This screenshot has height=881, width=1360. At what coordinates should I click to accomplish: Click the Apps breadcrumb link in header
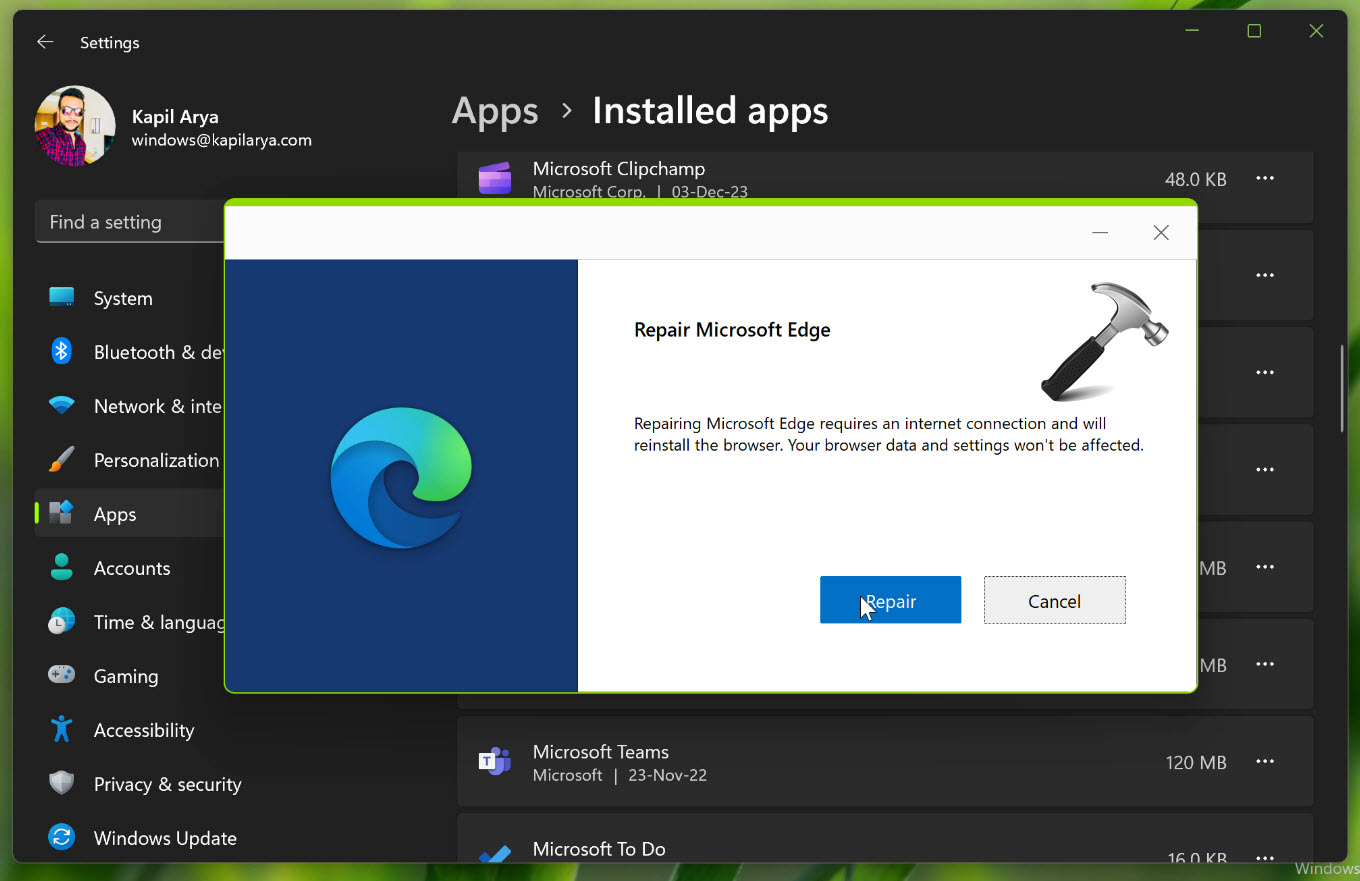[495, 111]
